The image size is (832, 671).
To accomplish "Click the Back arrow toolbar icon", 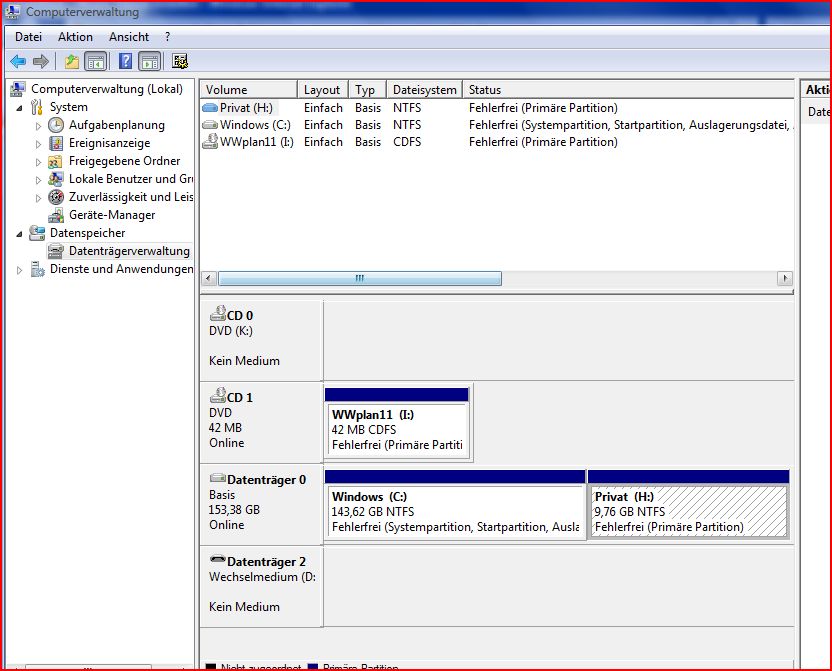I will coord(18,62).
